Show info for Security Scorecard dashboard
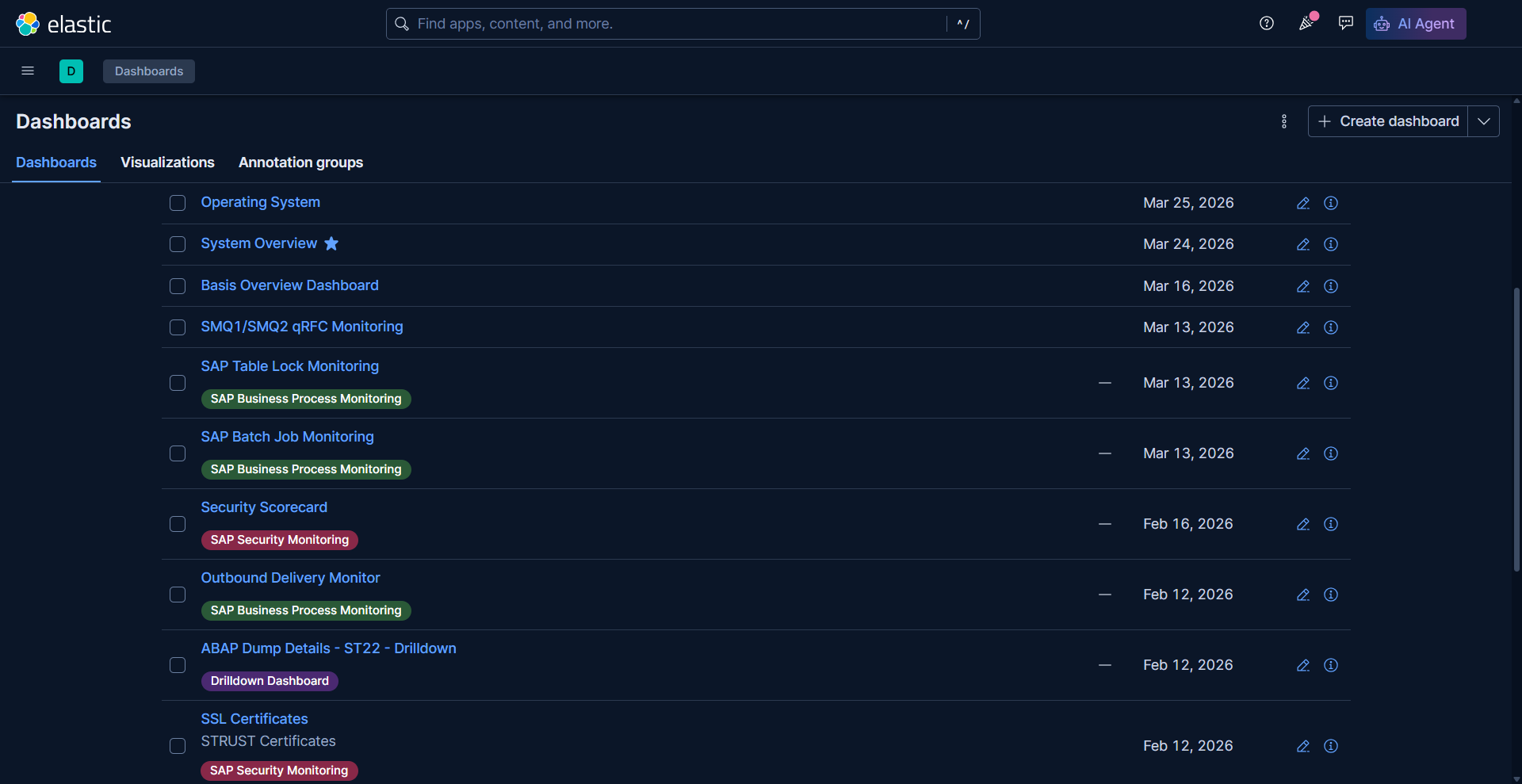 pos(1331,524)
